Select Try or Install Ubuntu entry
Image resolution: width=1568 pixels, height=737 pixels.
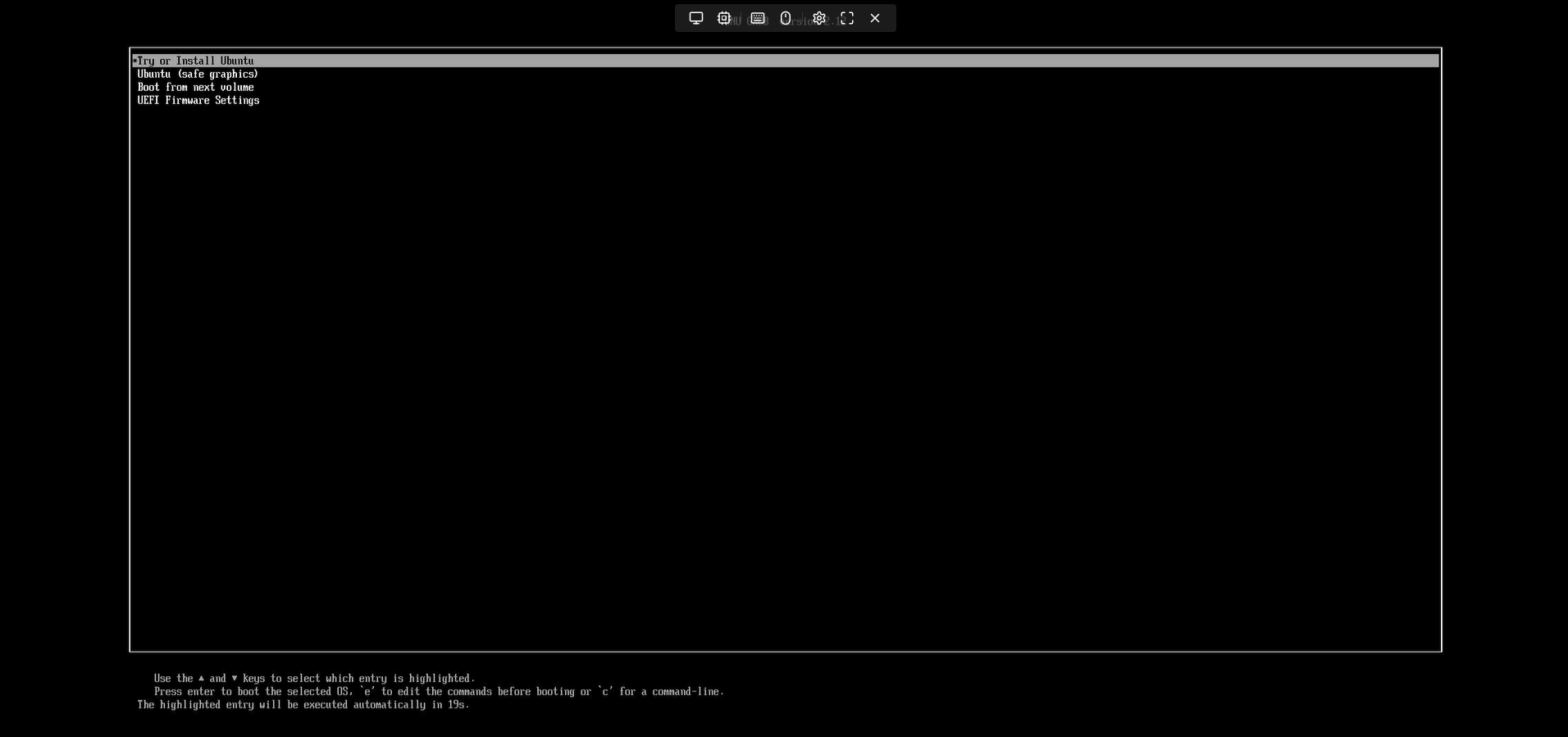(786, 61)
